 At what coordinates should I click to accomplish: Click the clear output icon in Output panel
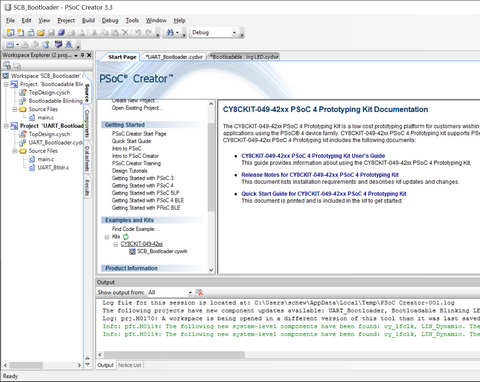pos(199,292)
